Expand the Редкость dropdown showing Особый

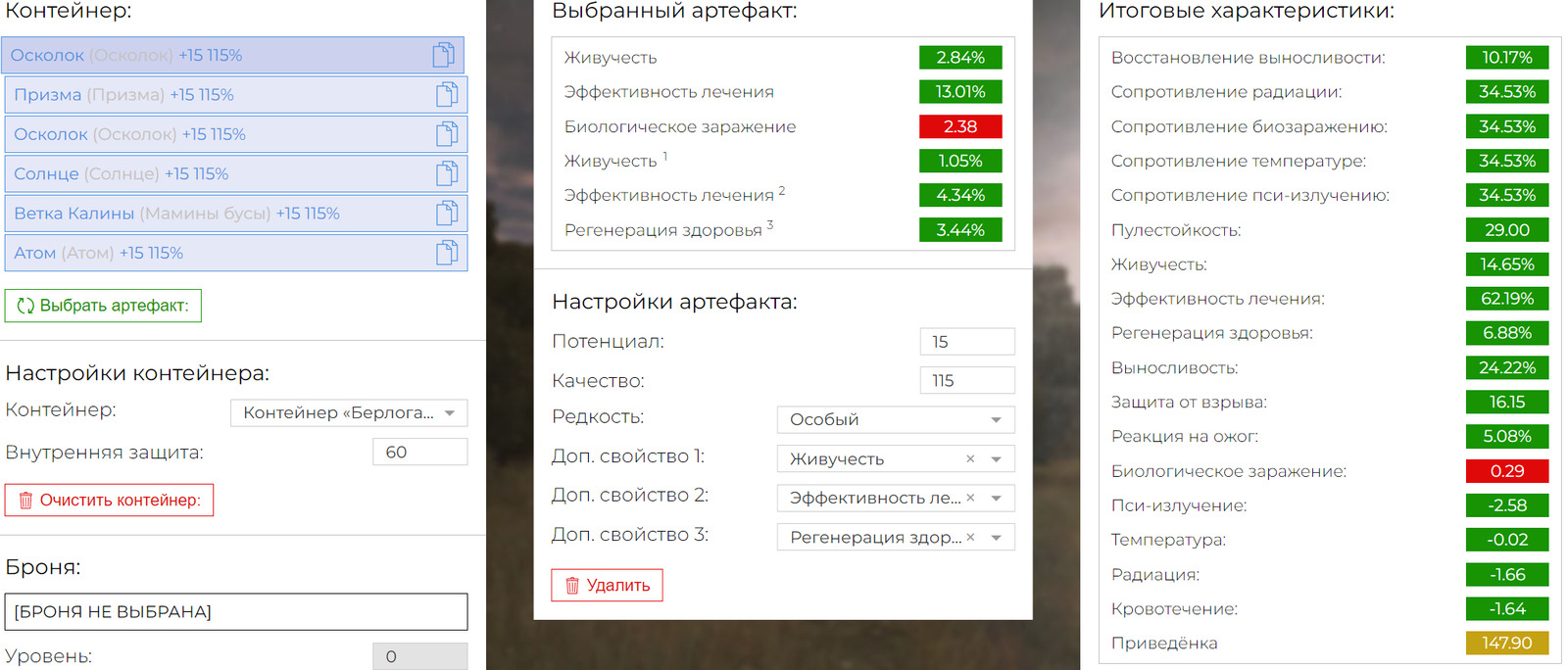(x=895, y=419)
